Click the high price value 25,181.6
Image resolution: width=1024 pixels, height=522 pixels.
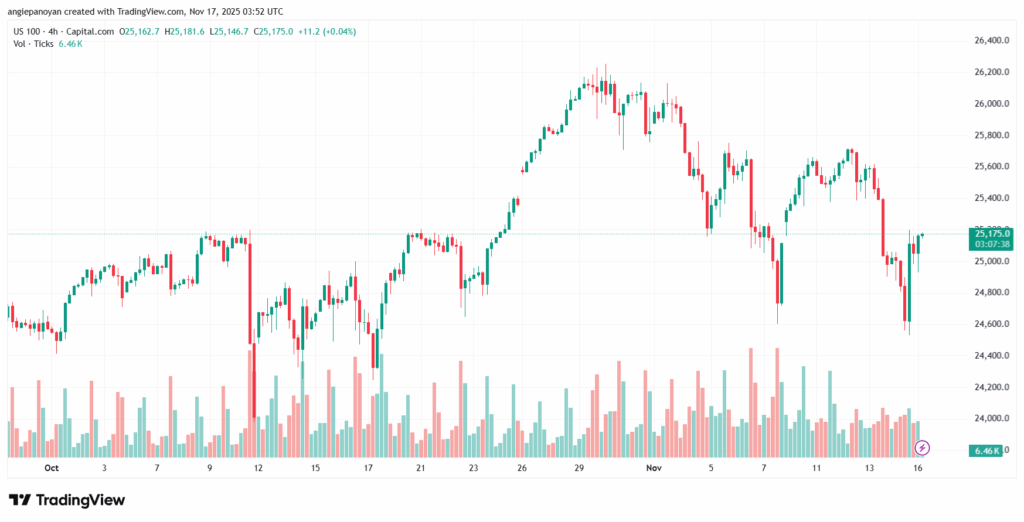pyautogui.click(x=201, y=32)
